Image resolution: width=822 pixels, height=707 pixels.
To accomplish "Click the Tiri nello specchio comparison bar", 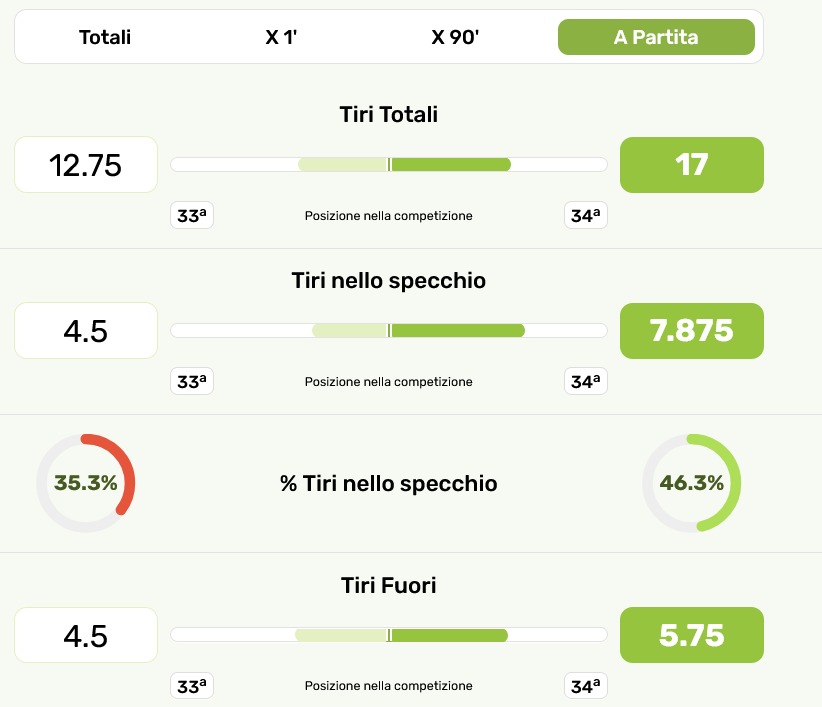I will click(x=389, y=331).
